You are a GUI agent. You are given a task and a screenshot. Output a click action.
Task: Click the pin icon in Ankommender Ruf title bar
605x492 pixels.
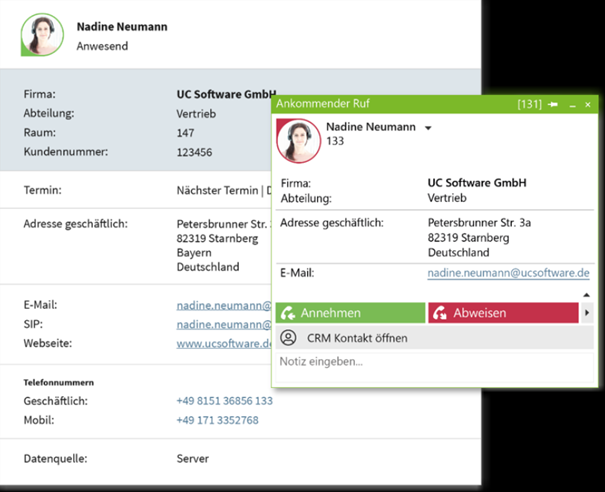pos(553,105)
